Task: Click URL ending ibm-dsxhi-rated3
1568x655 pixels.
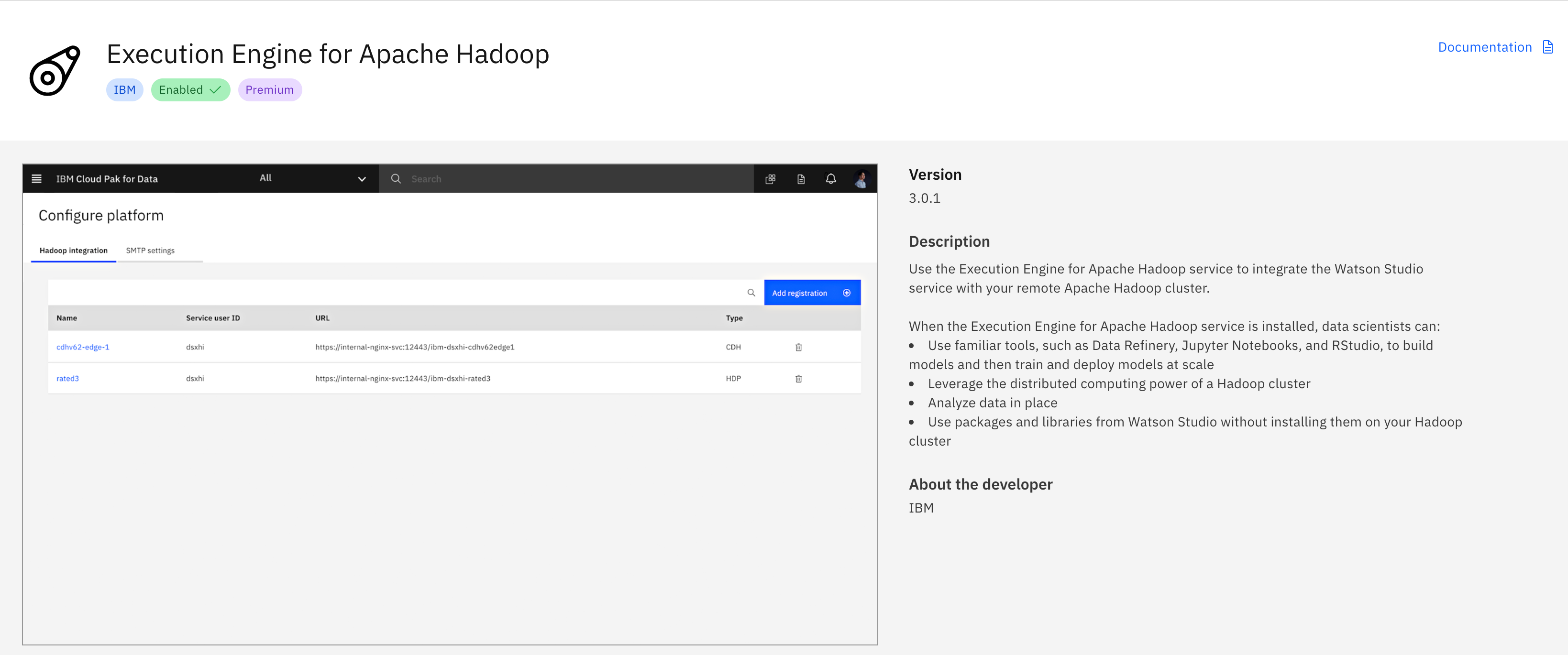Action: [x=402, y=378]
